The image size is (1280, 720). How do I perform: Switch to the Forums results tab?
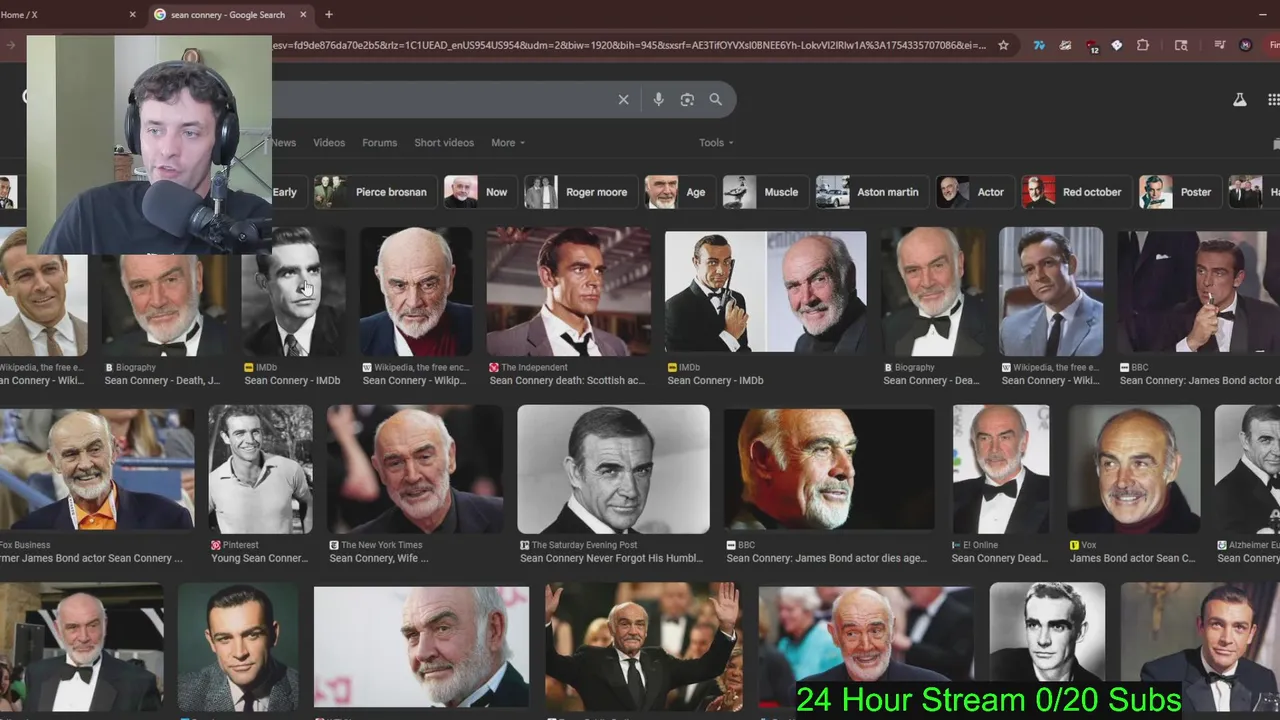[x=379, y=143]
